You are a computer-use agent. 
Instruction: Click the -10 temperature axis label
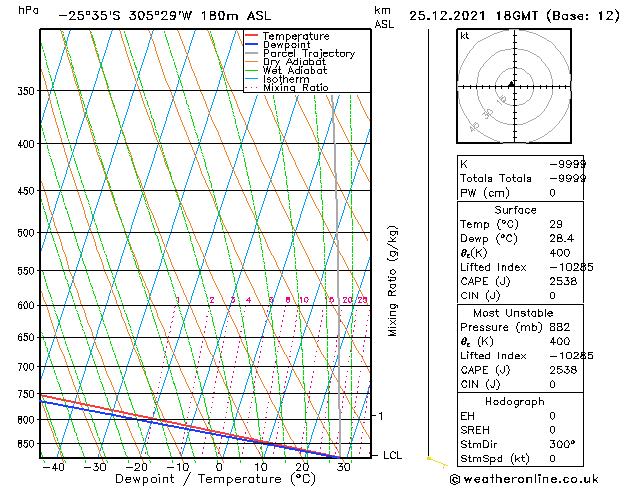click(x=178, y=467)
